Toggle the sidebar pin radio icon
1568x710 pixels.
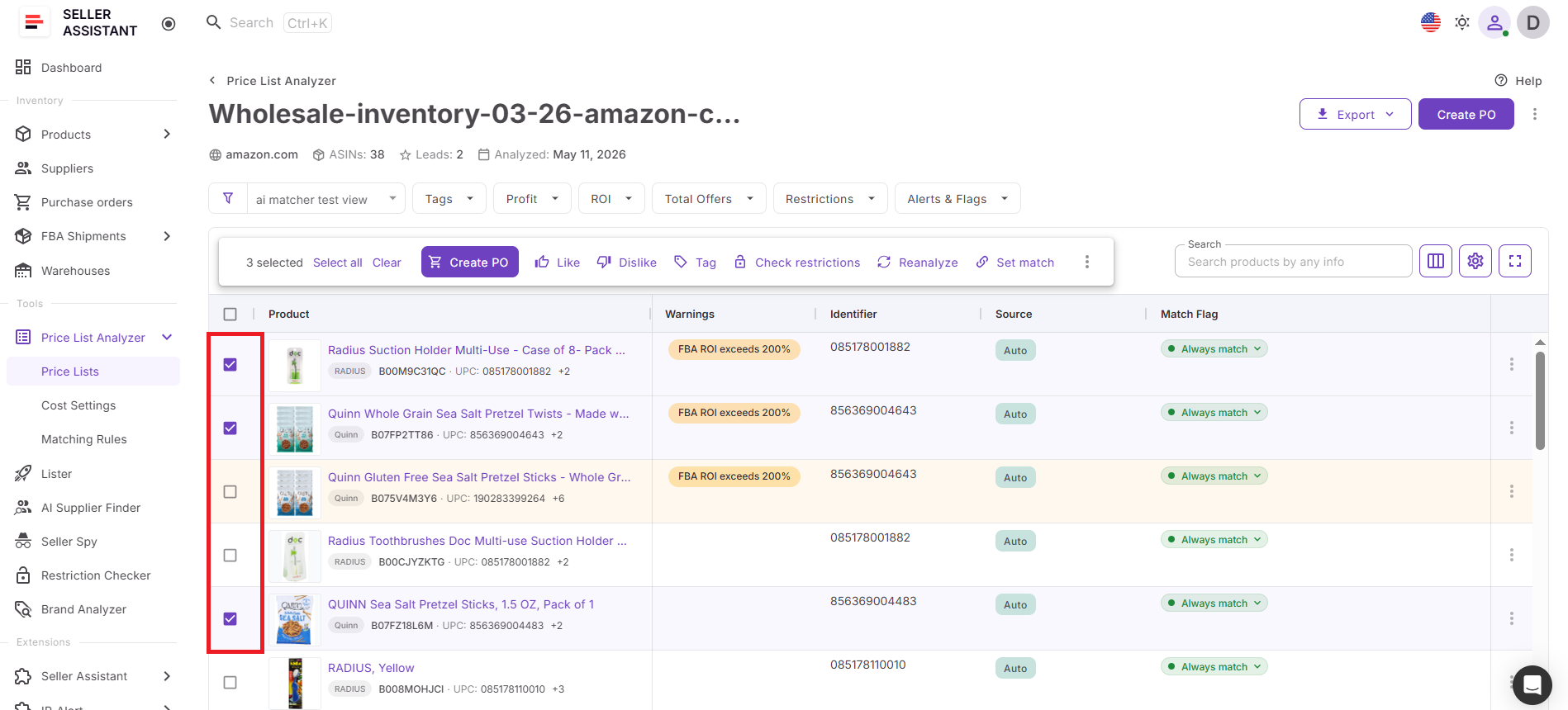[x=169, y=24]
